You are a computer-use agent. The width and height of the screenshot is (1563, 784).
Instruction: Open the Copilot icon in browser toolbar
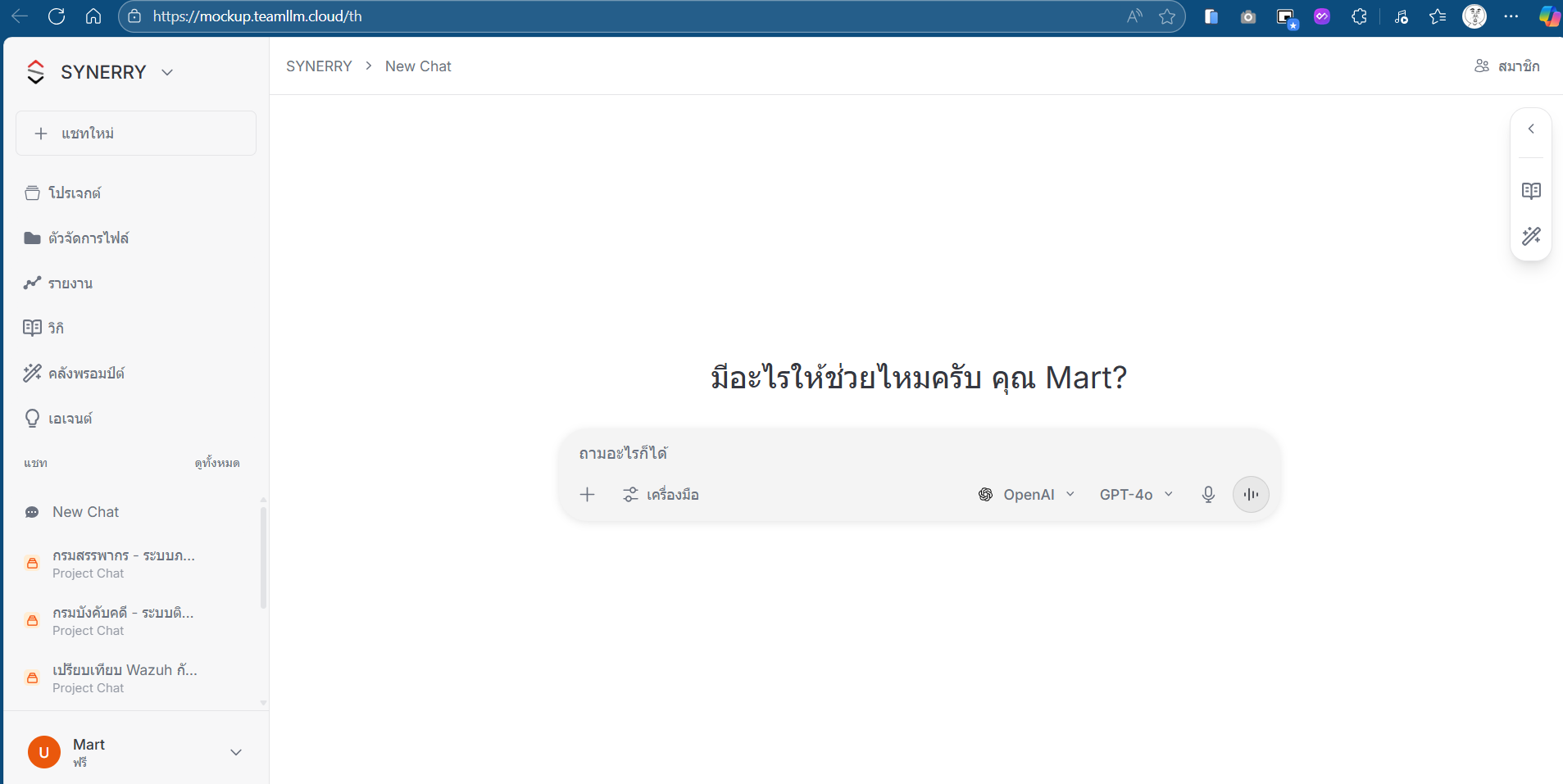pos(1549,16)
